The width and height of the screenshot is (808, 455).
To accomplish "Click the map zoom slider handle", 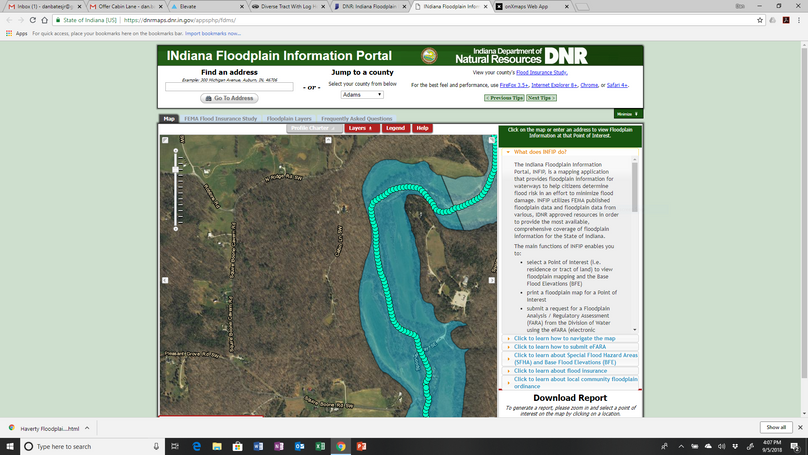I will (175, 170).
